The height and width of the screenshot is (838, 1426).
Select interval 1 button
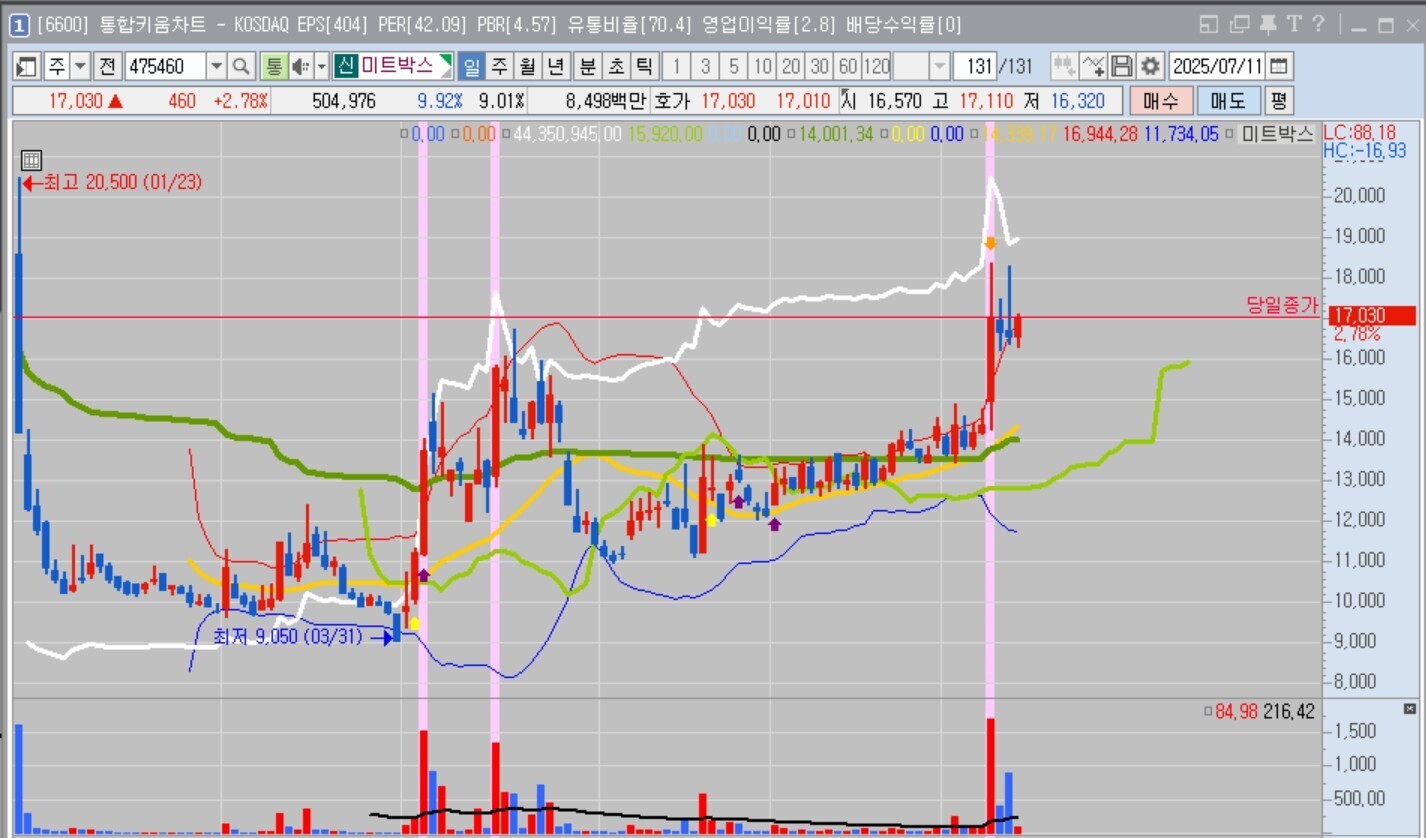(x=676, y=67)
